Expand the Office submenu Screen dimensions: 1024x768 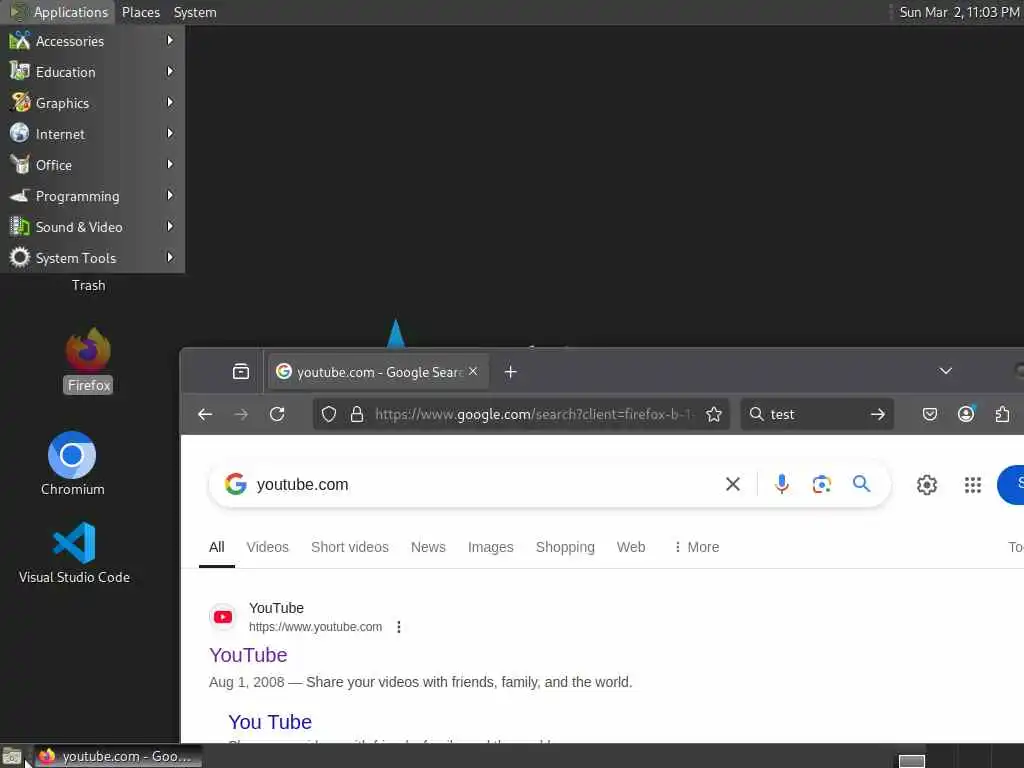pos(92,165)
